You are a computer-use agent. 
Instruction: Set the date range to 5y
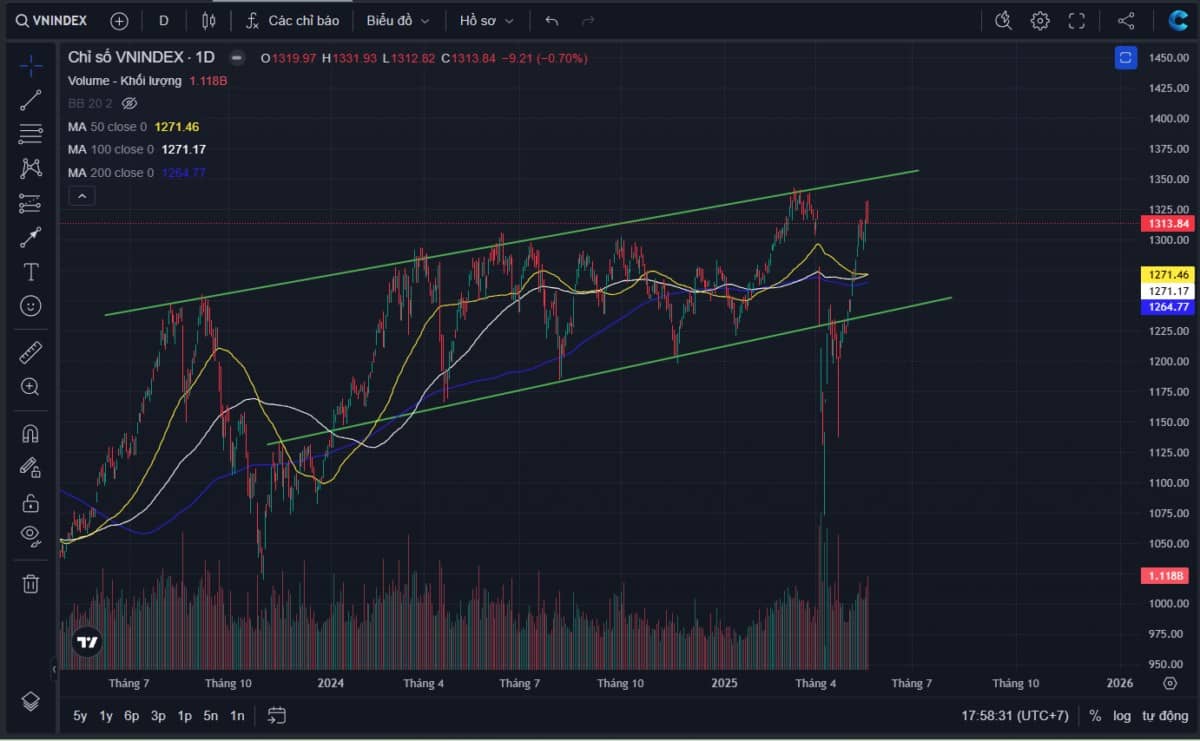(80, 716)
